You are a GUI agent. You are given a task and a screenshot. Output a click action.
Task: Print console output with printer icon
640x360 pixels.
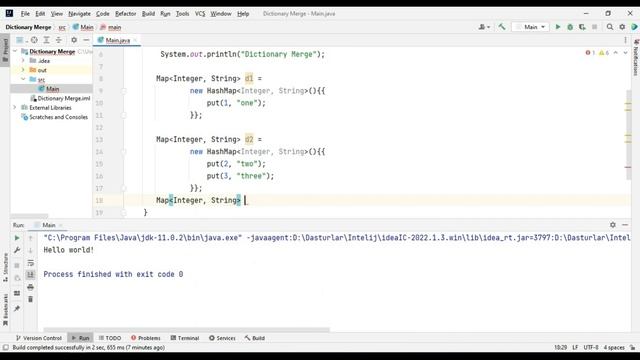[31, 287]
